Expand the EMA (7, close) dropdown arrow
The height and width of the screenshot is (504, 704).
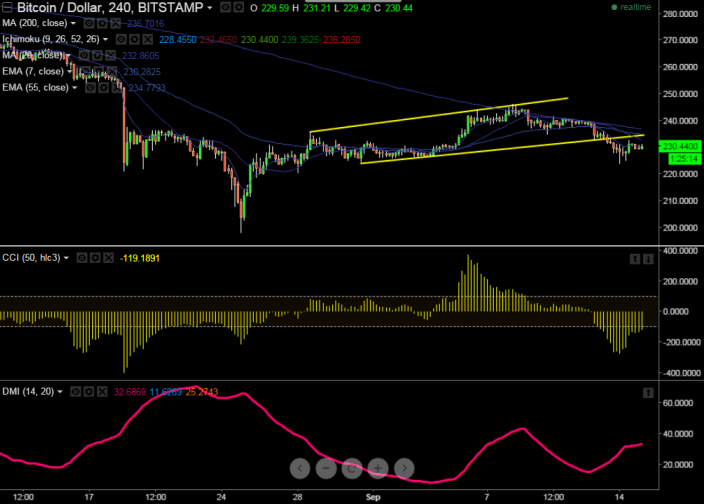(x=70, y=72)
